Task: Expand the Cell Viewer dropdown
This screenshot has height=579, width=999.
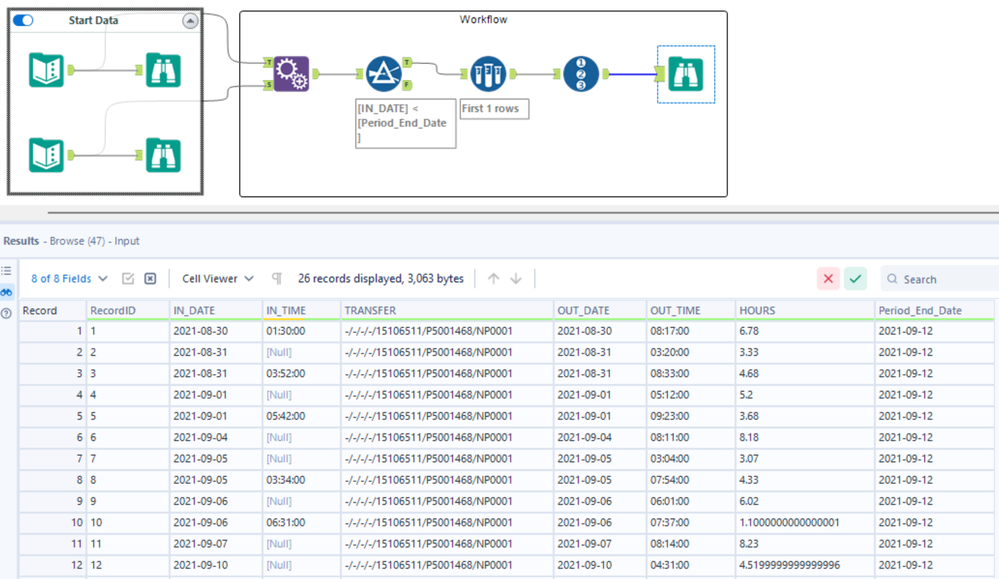Action: click(217, 279)
